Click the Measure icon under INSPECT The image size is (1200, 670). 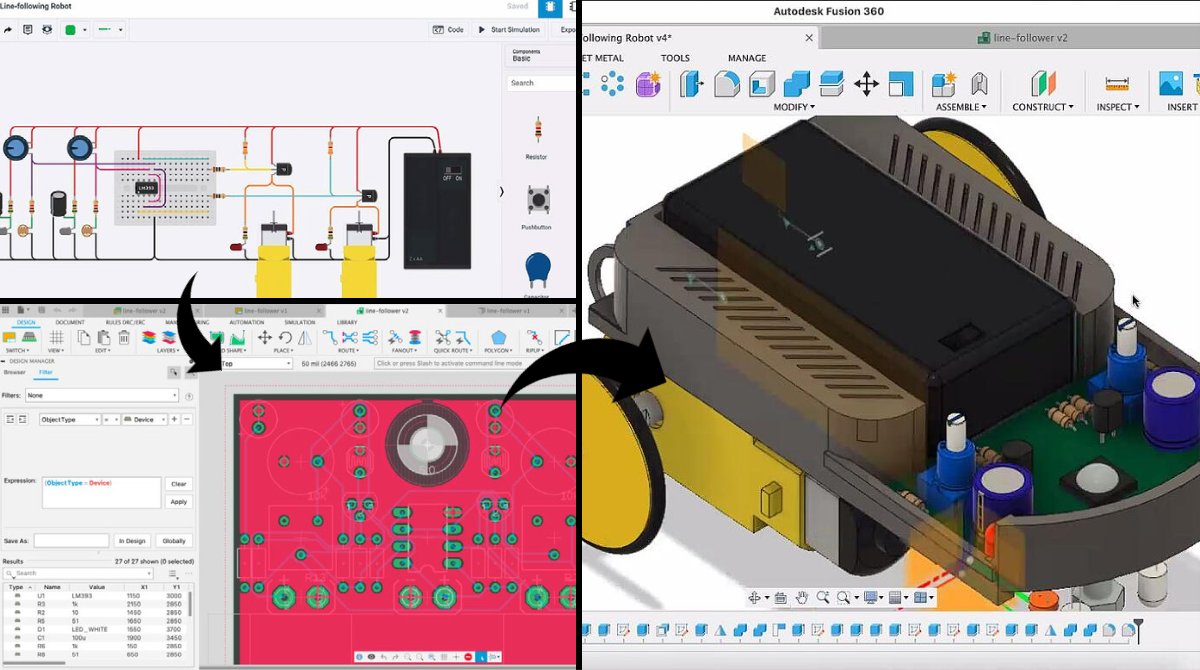(1115, 83)
